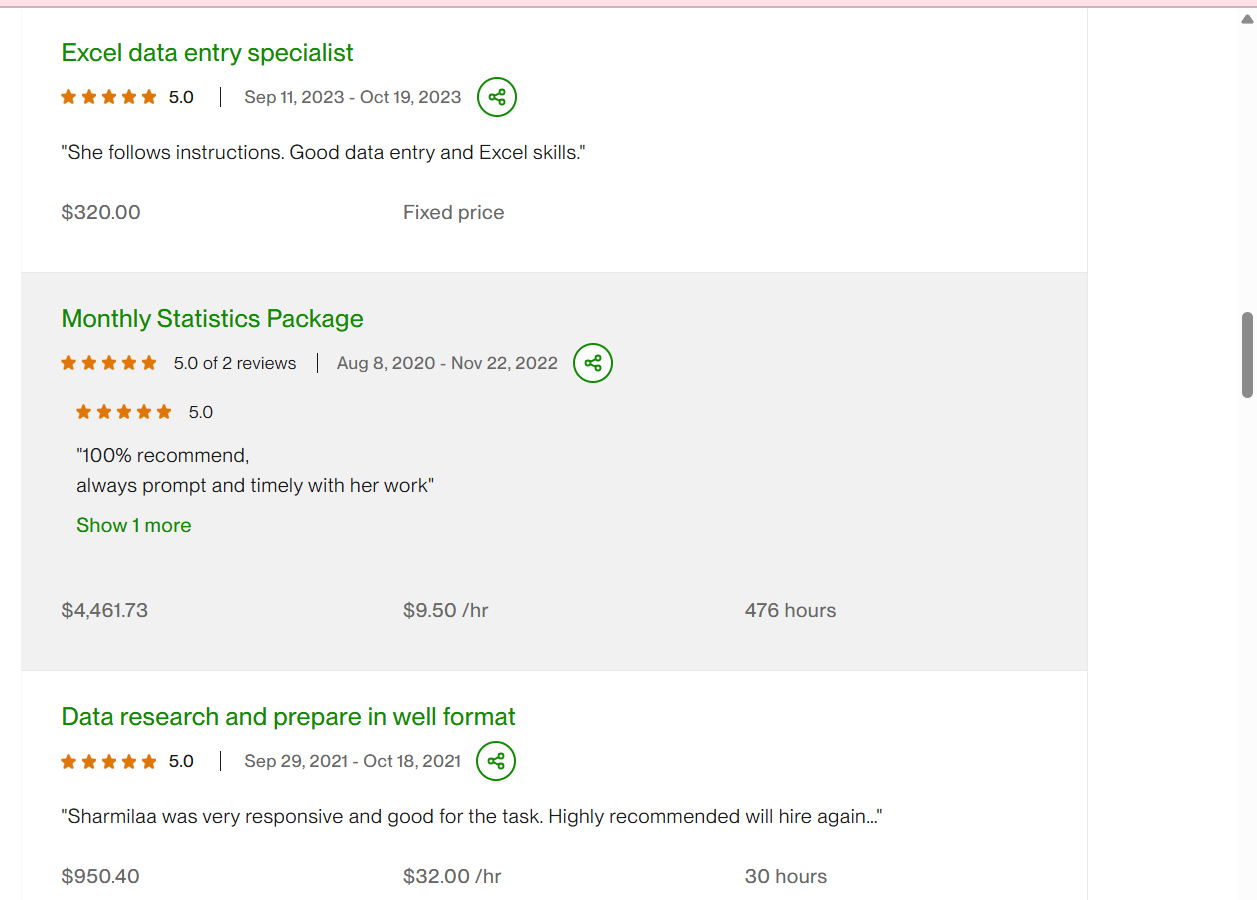
Task: Share the Excel data entry specialist job
Action: [x=497, y=97]
